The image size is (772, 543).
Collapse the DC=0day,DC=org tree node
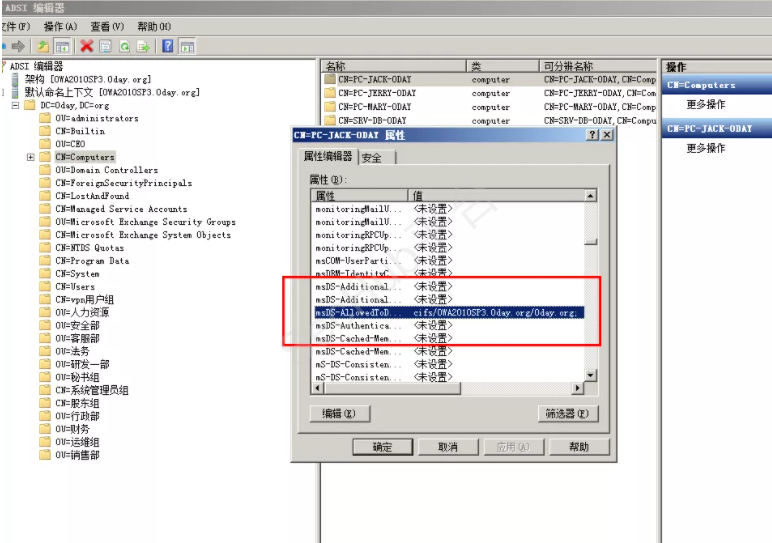click(x=17, y=105)
